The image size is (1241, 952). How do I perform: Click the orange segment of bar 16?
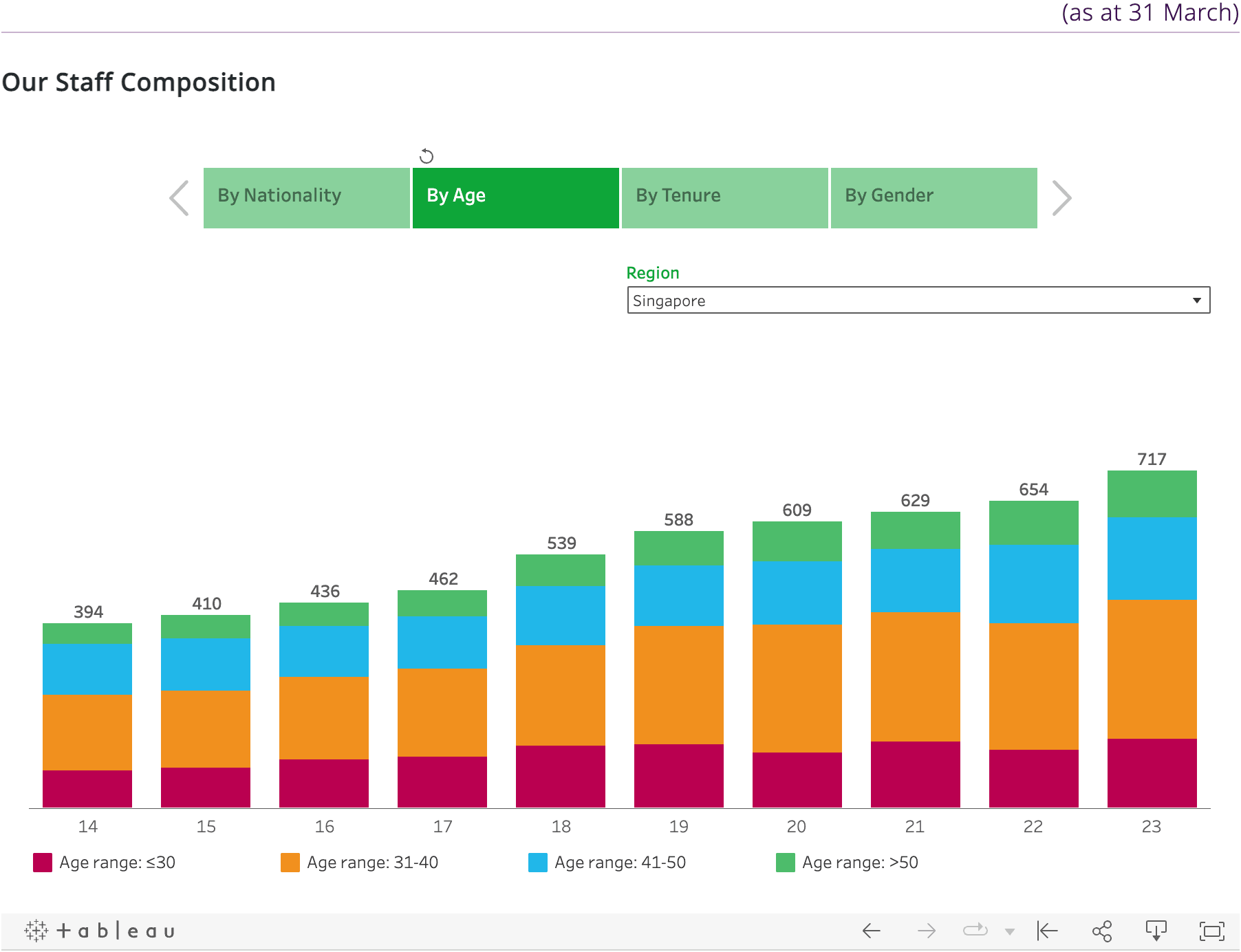pyautogui.click(x=324, y=718)
